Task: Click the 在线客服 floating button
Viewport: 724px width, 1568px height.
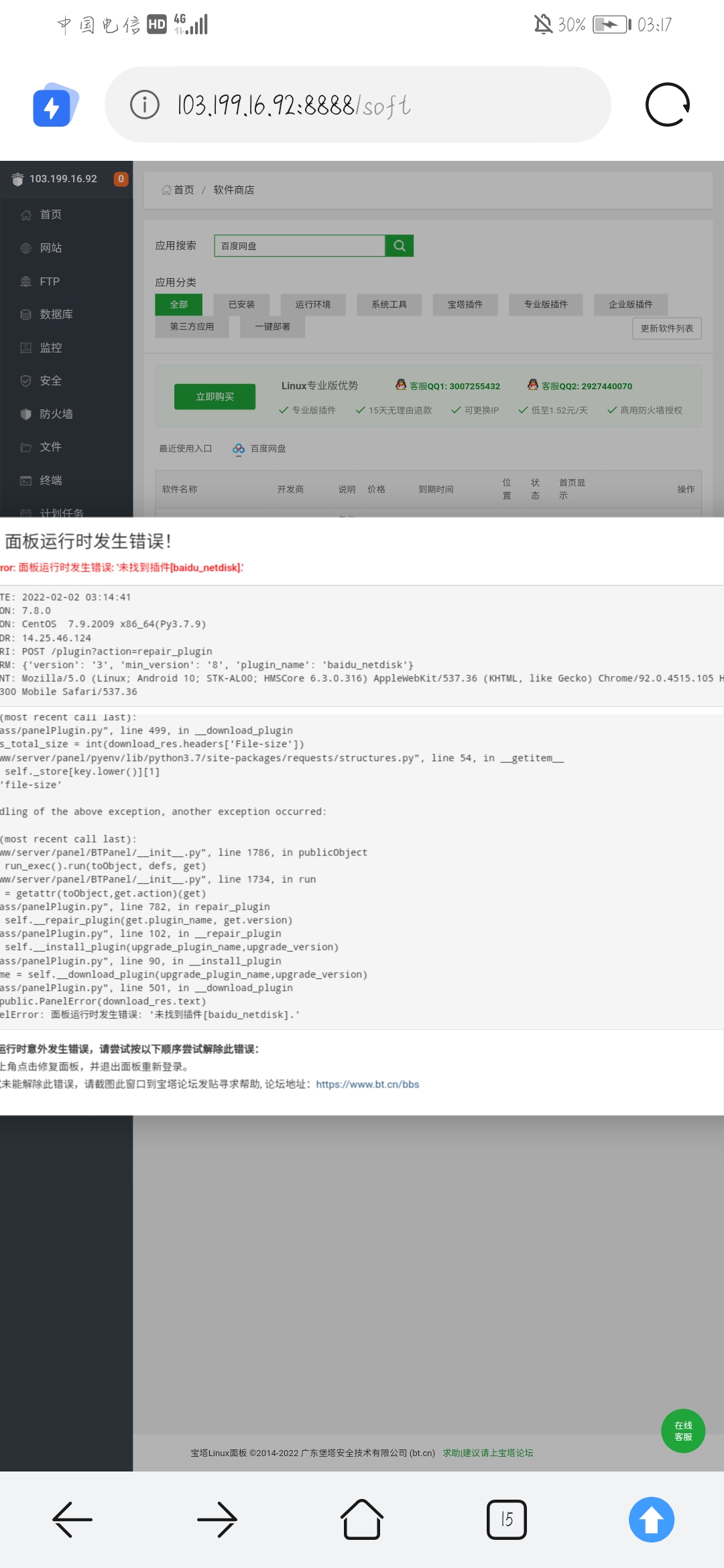Action: (x=683, y=1431)
